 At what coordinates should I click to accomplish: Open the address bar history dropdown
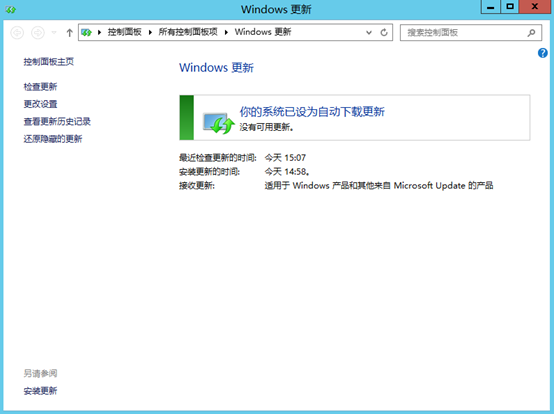pyautogui.click(x=369, y=32)
